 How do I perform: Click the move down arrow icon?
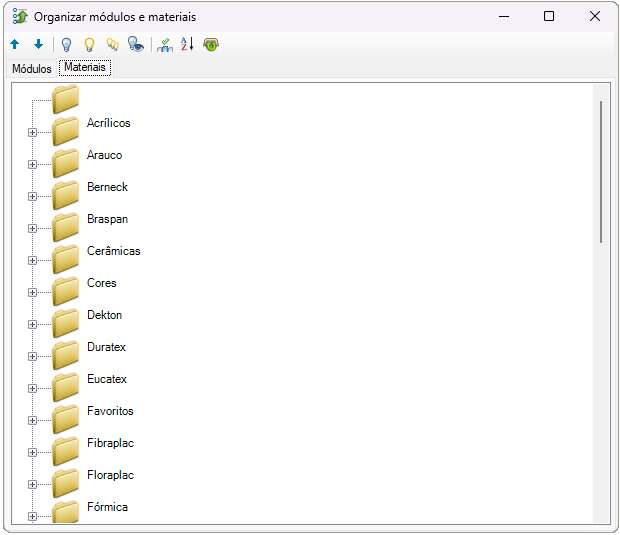point(38,44)
